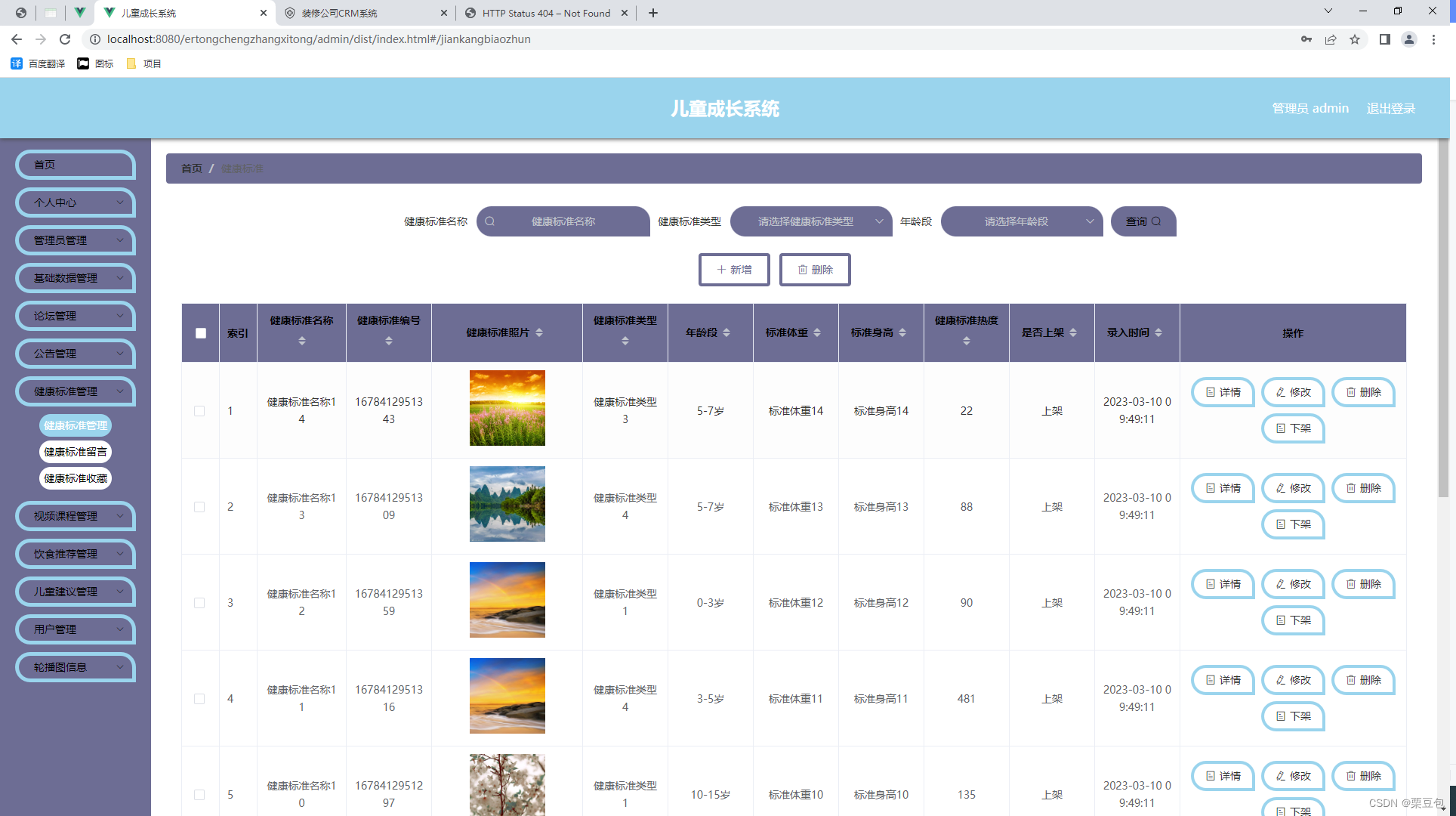
Task: Click browser profile avatar icon
Action: click(1408, 39)
